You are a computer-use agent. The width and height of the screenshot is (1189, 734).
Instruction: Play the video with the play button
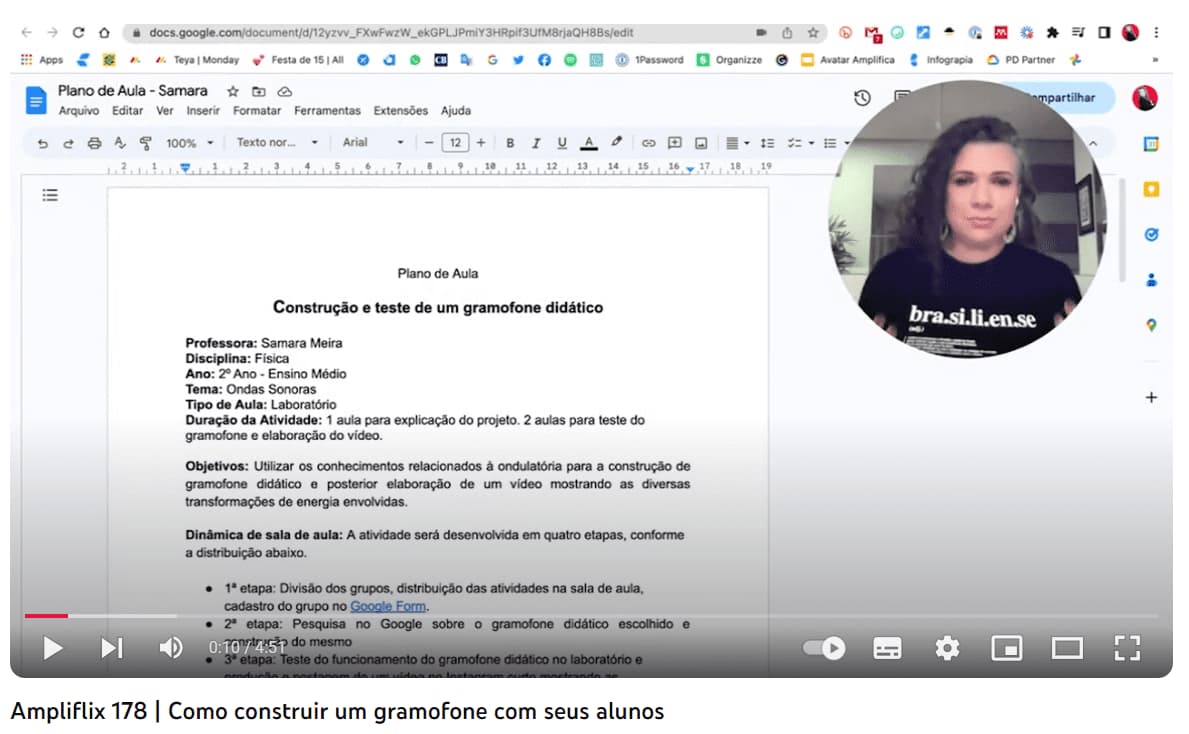click(52, 648)
